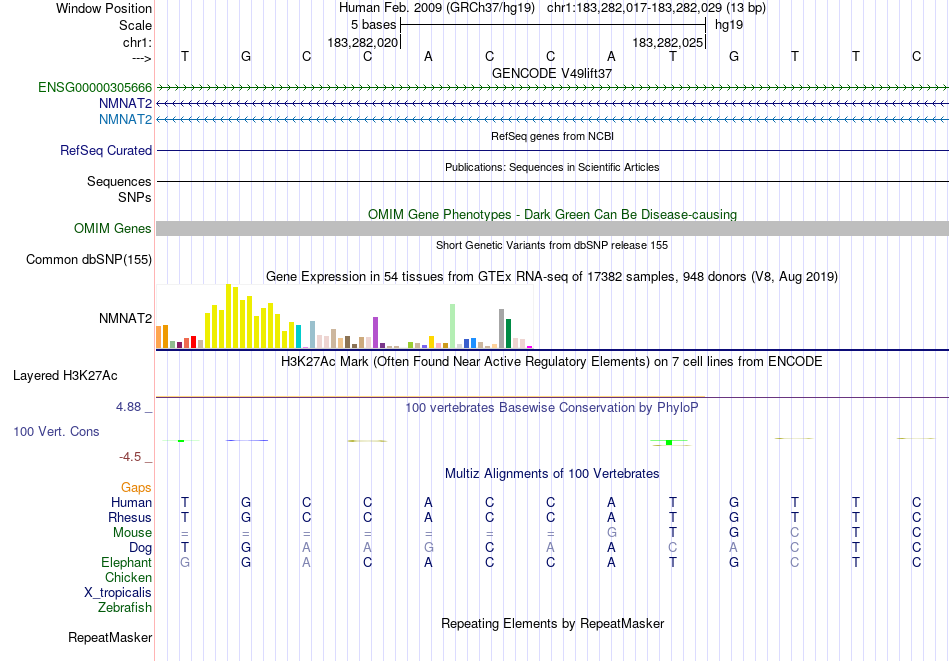Click the 100 Vert. Cons track label
950x661 pixels.
pos(56,431)
